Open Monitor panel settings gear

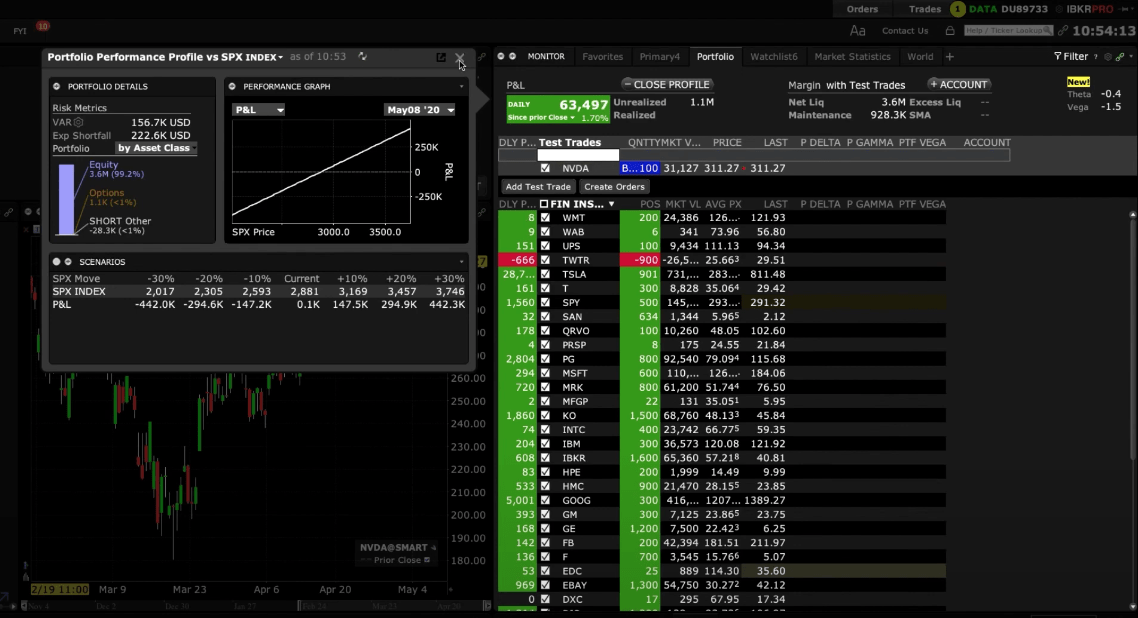point(1108,57)
